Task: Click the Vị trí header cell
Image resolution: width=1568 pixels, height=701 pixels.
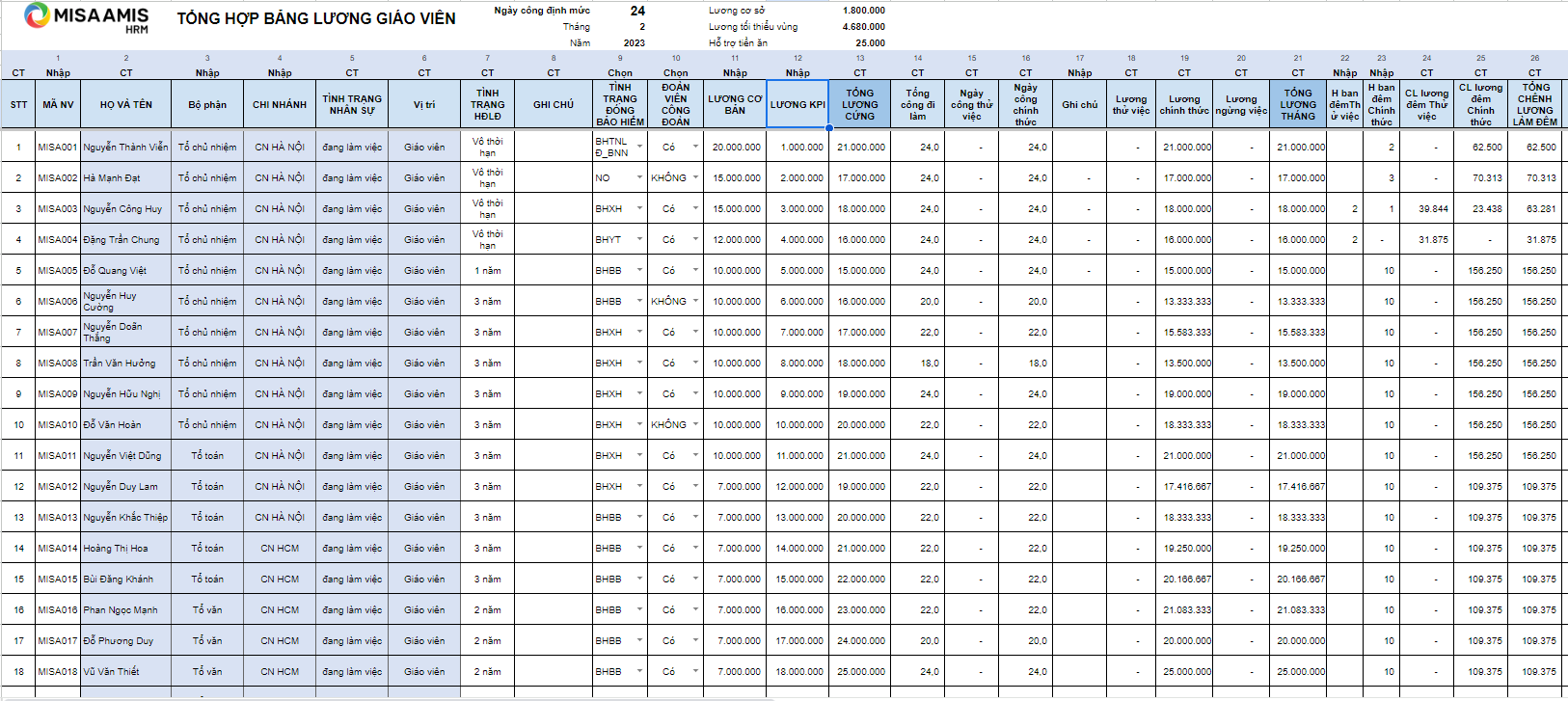Action: (424, 104)
